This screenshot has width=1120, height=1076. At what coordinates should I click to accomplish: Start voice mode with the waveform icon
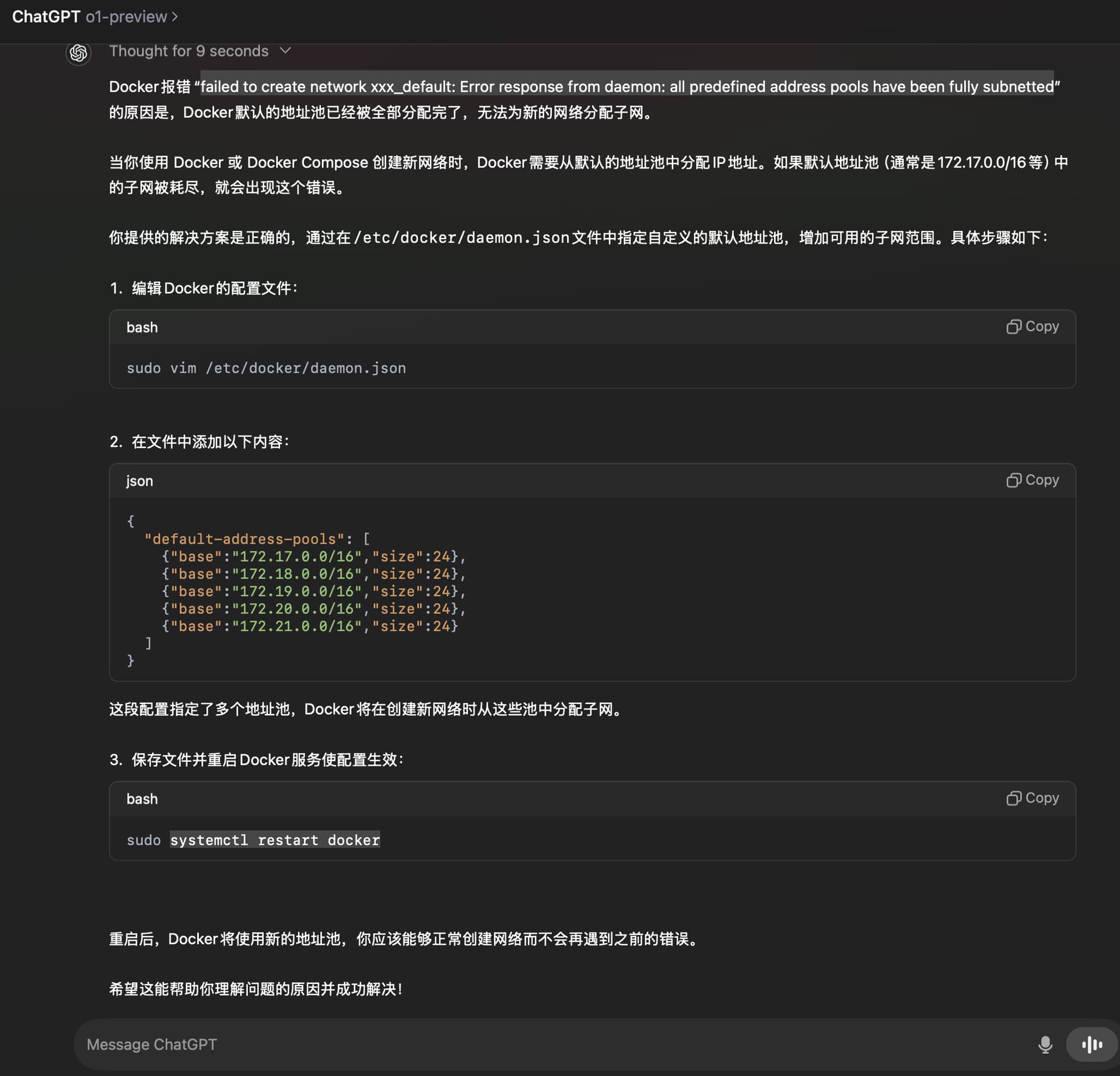[x=1092, y=1045]
